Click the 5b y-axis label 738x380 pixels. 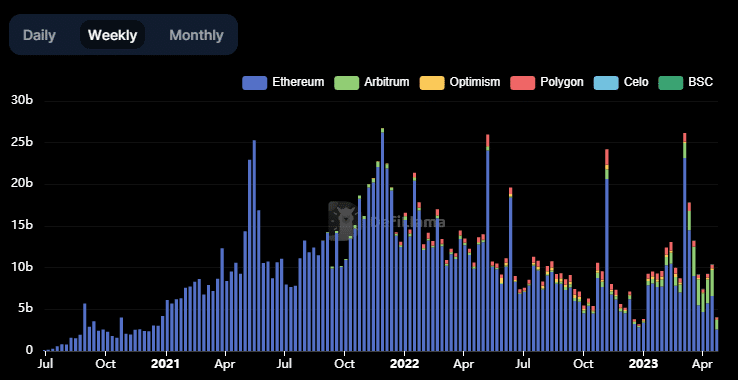click(x=25, y=309)
